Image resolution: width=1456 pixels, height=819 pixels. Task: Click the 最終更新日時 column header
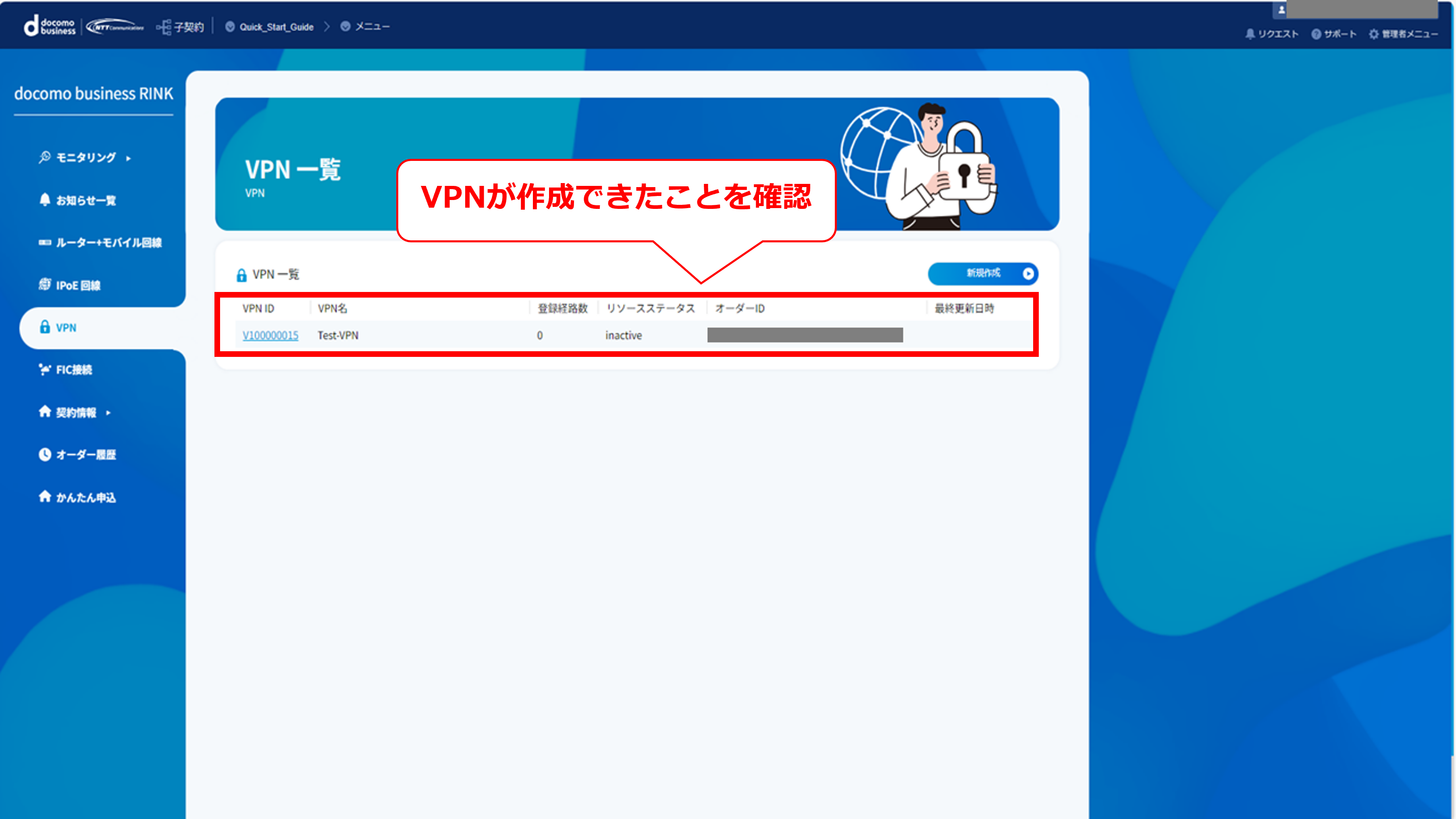964,308
